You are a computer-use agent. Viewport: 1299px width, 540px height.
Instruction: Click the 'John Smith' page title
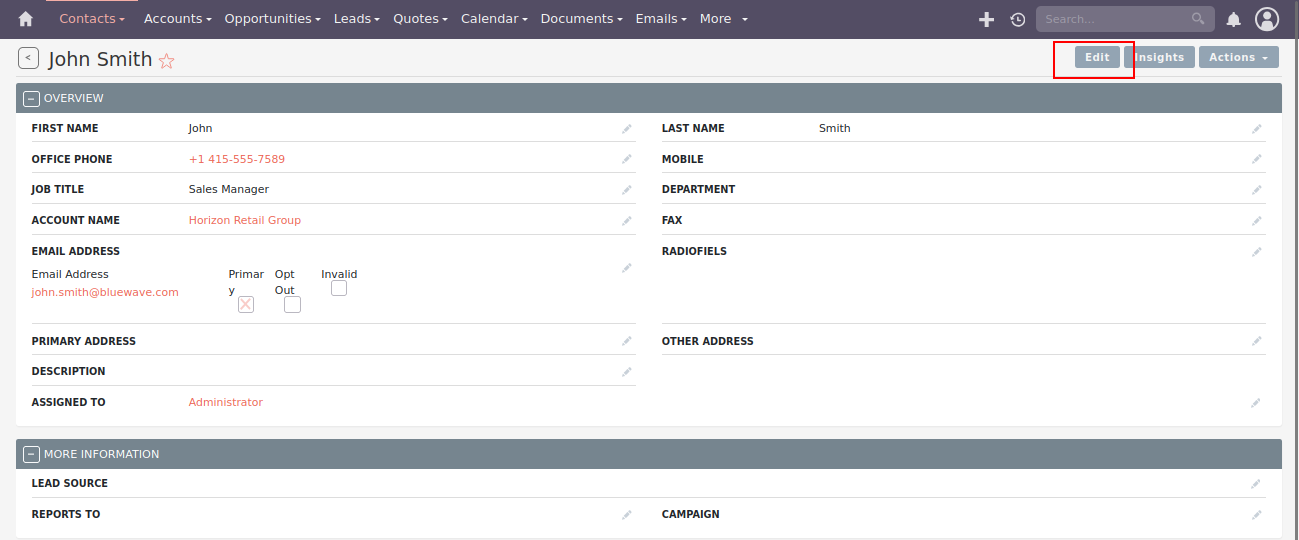(x=100, y=59)
